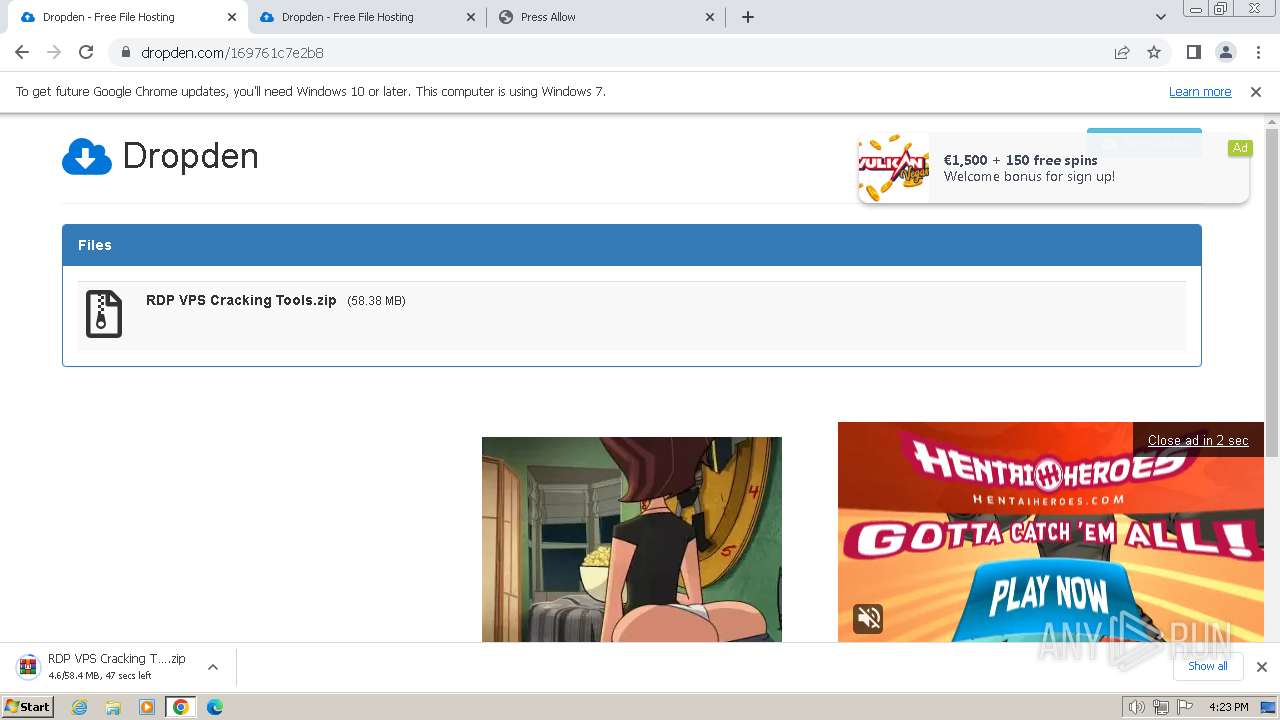The image size is (1280, 720).
Task: Open the Learn more link
Action: point(1200,91)
